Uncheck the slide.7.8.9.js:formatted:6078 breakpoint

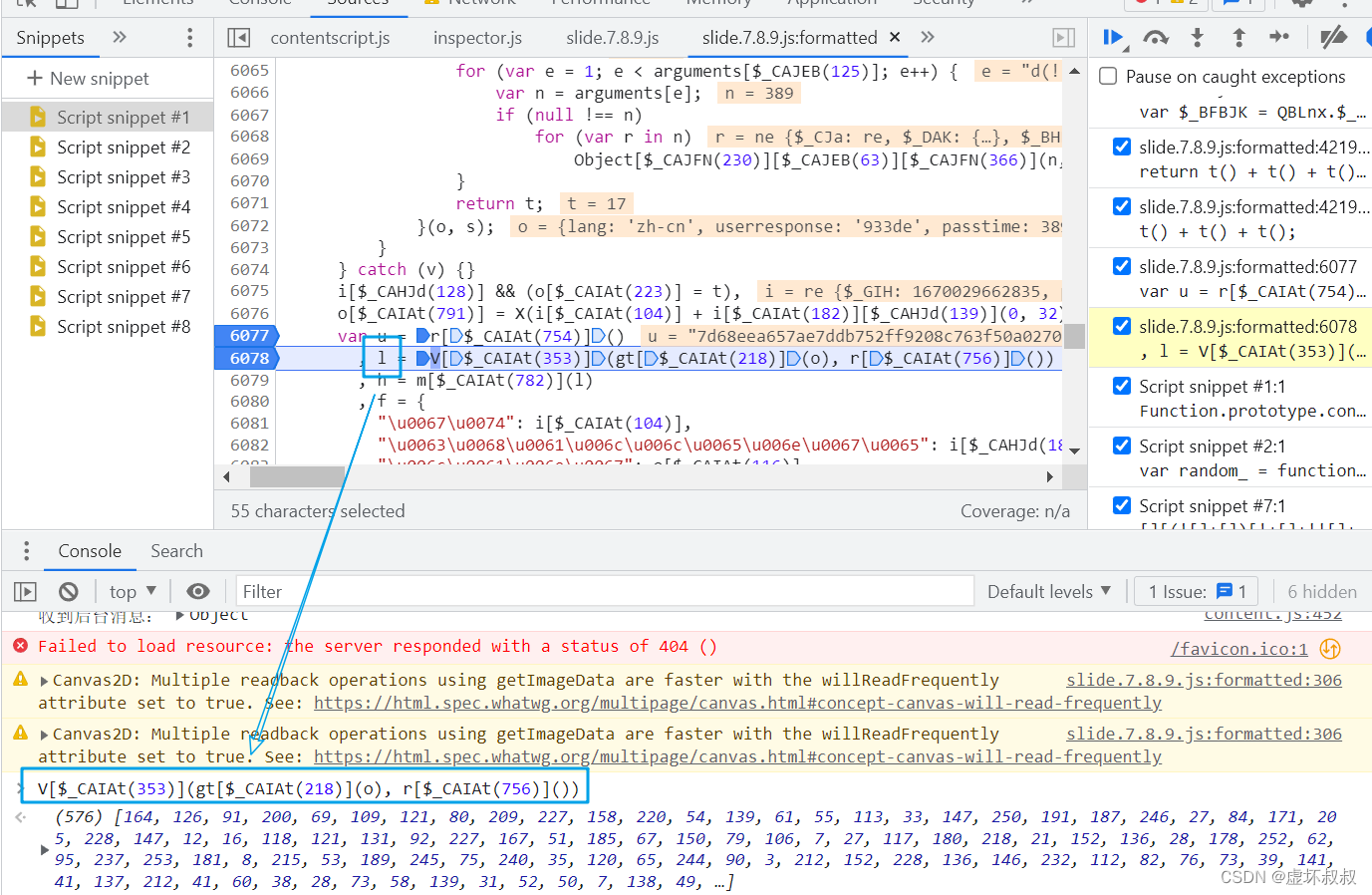tap(1122, 326)
